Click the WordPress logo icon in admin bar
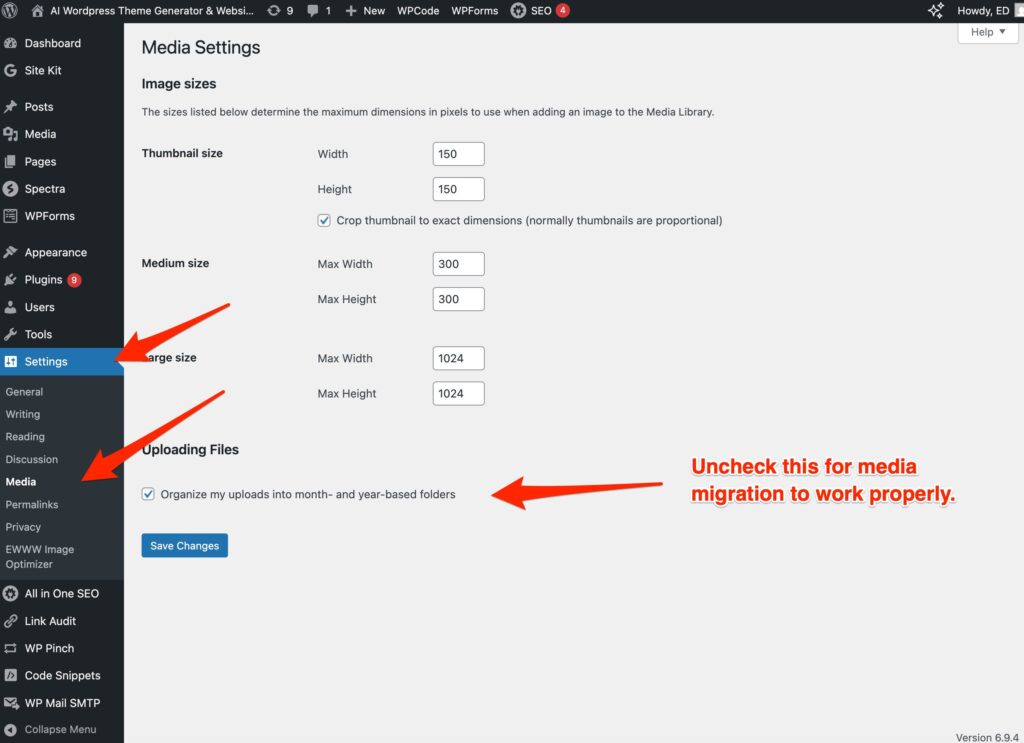Viewport: 1024px width, 743px height. 11,11
